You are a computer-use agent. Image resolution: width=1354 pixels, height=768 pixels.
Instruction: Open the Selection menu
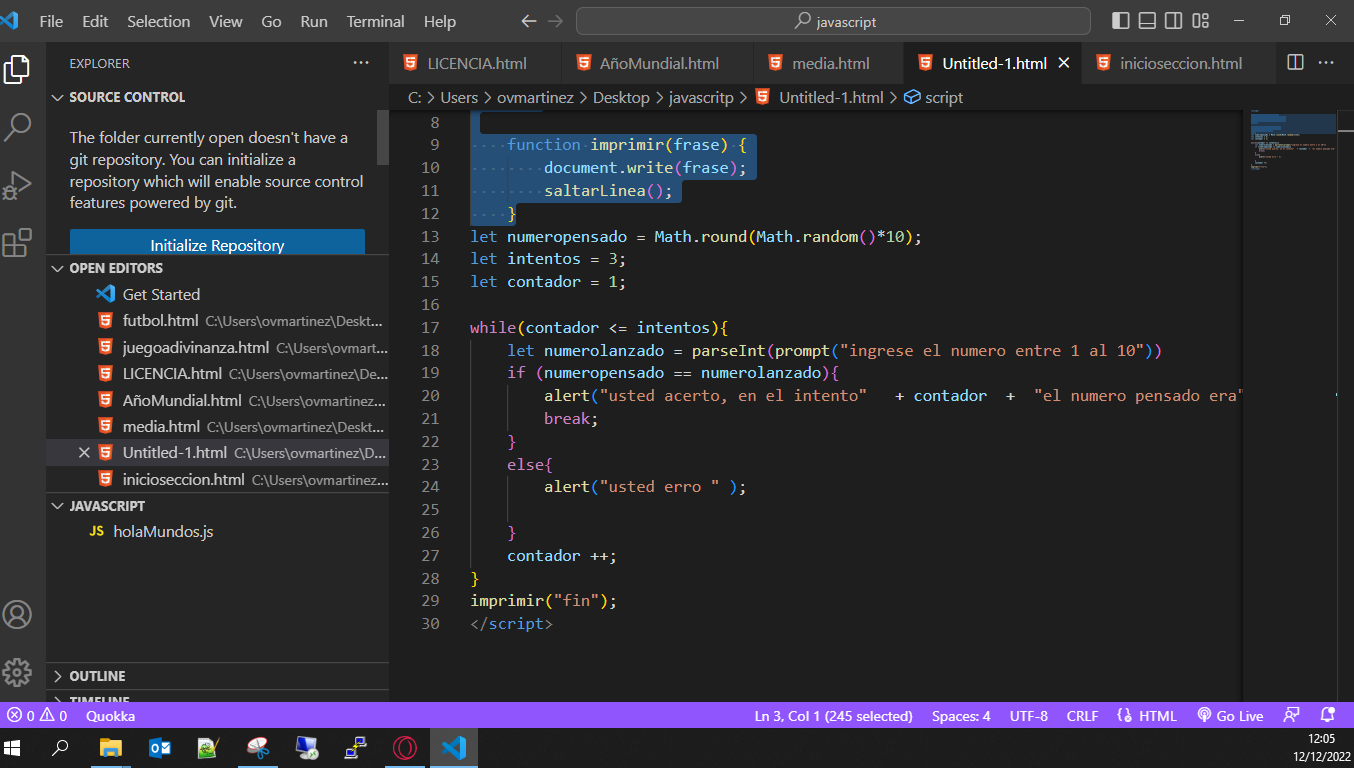click(x=159, y=21)
